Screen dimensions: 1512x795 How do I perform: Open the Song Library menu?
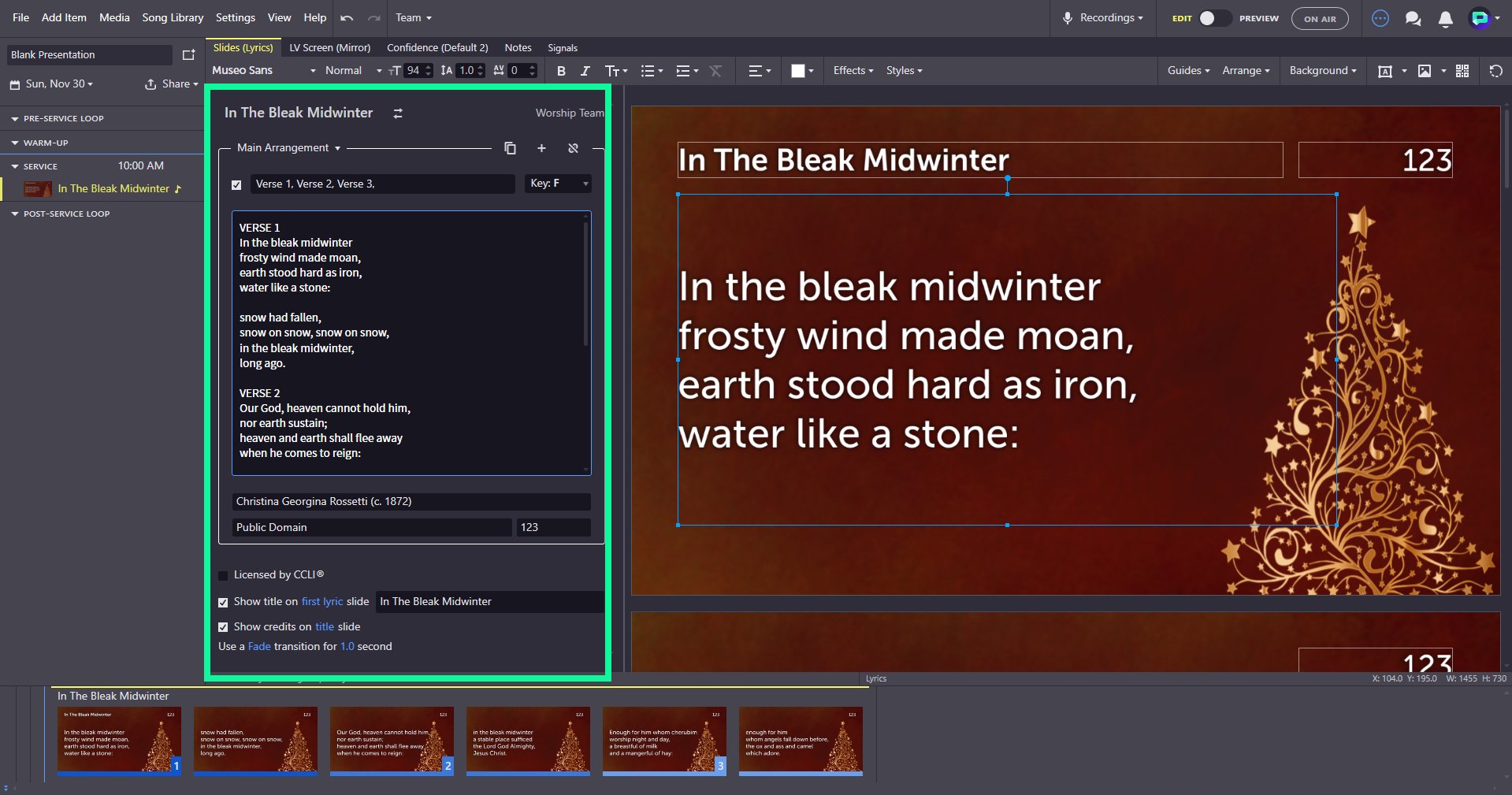pos(173,17)
